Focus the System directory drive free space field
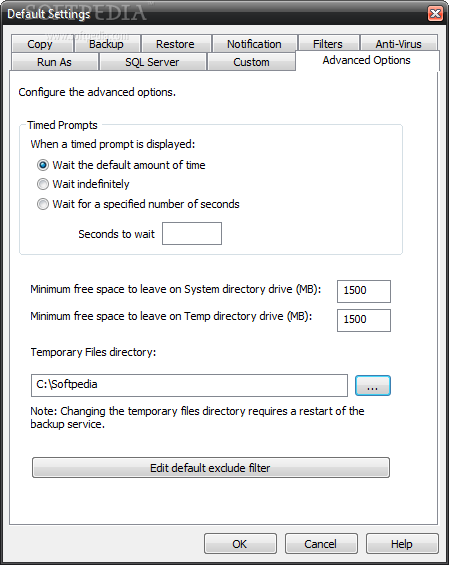 point(364,291)
